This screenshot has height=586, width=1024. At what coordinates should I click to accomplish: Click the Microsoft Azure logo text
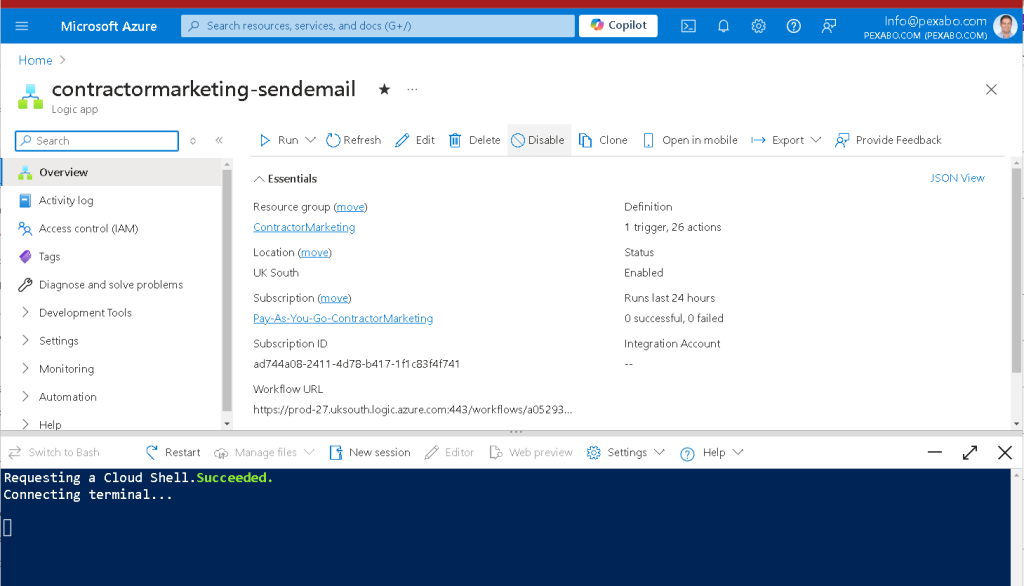(109, 26)
